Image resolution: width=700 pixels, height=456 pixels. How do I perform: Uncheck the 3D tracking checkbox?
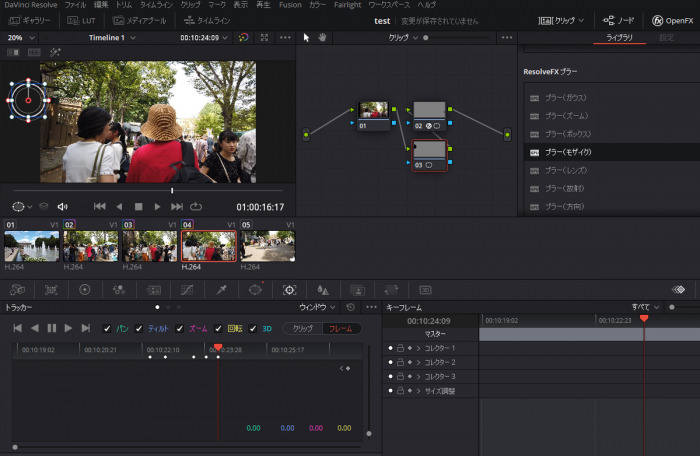tap(253, 329)
